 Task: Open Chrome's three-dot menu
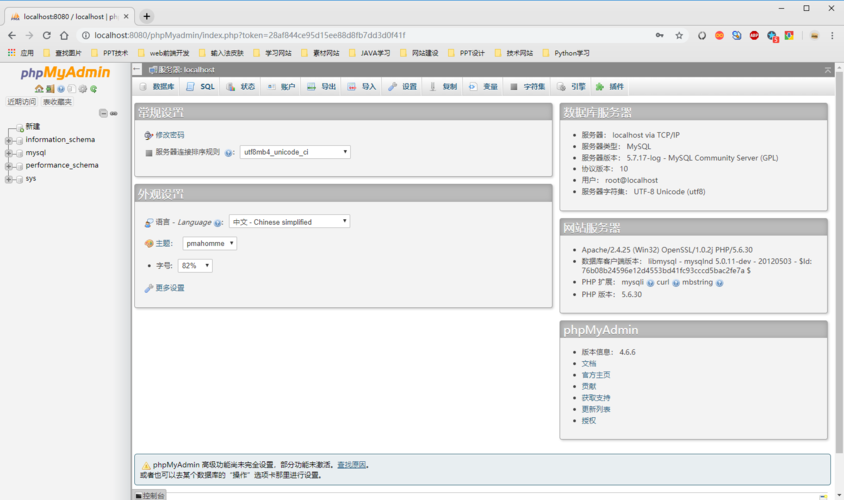832,36
